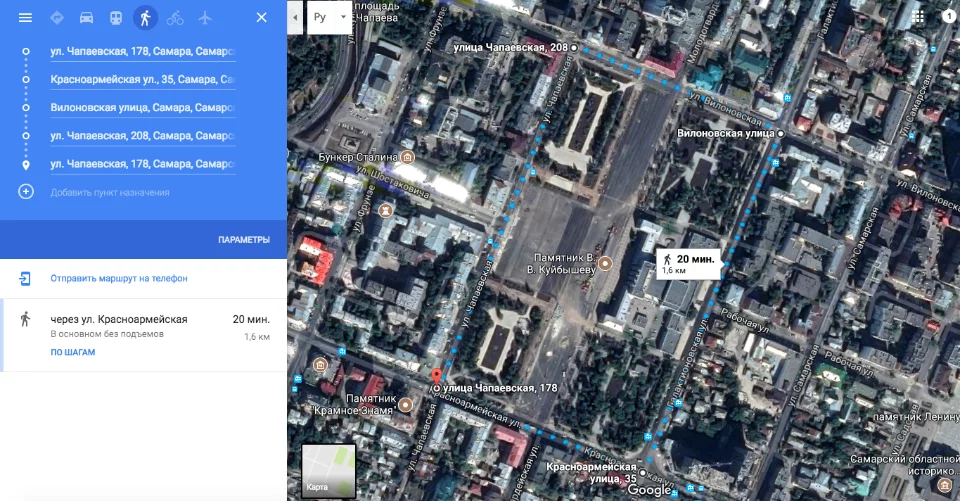Click the Вилоновская улица waypoint marker

click(x=780, y=133)
